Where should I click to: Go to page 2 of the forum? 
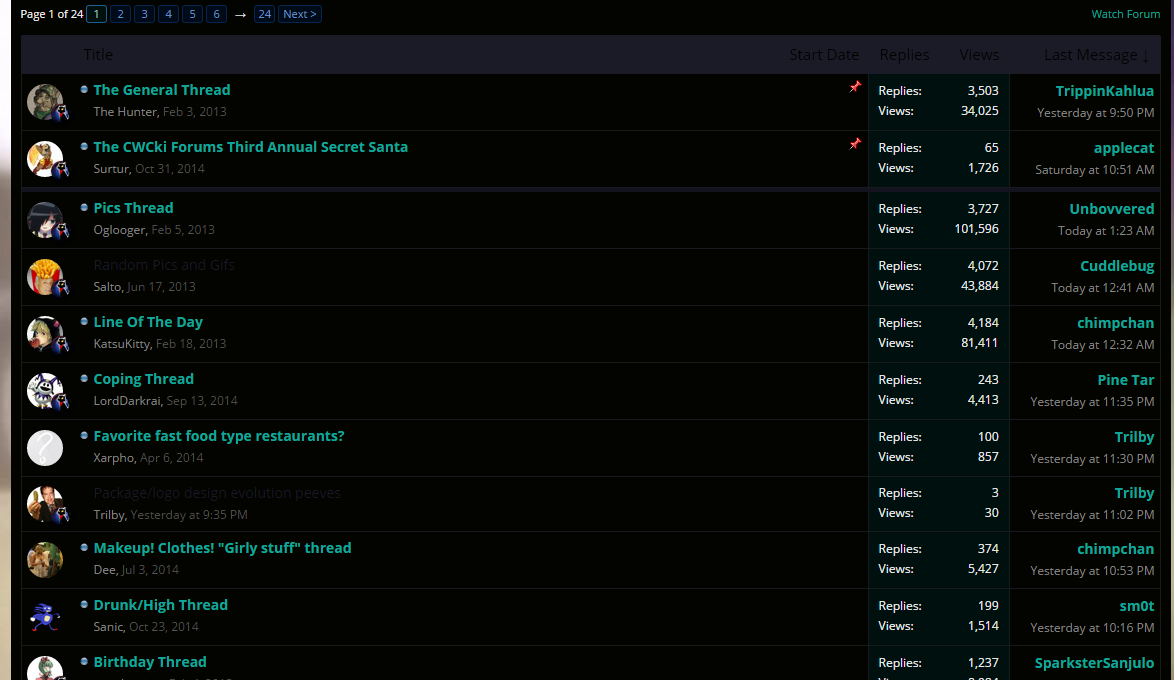click(x=121, y=14)
